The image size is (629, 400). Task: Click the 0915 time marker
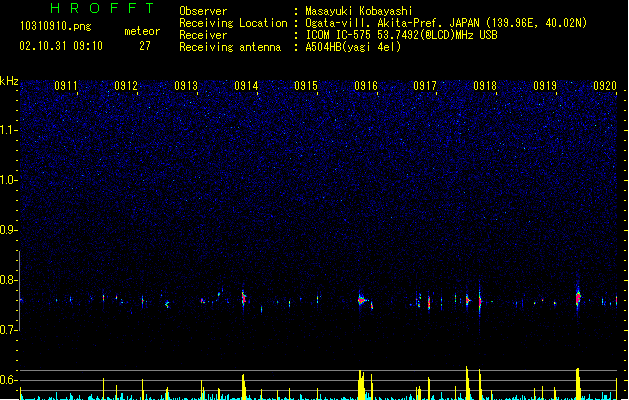306,86
